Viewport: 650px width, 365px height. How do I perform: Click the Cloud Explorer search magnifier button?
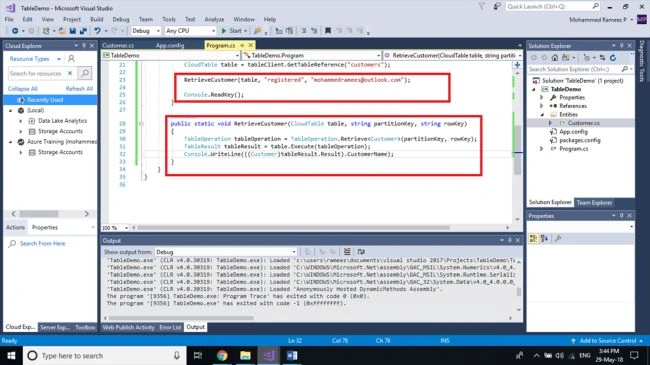[x=85, y=73]
